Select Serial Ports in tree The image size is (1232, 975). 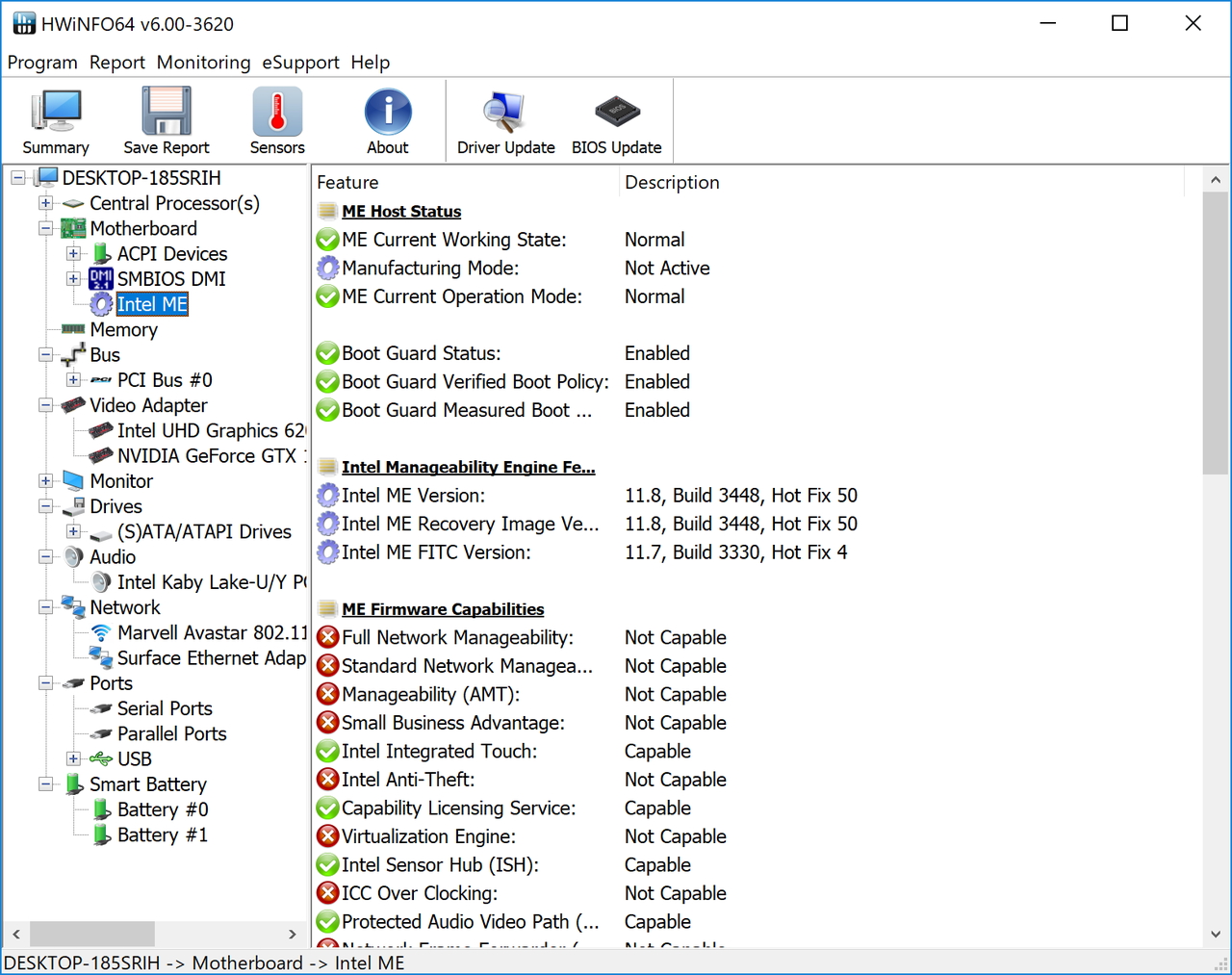pos(165,708)
